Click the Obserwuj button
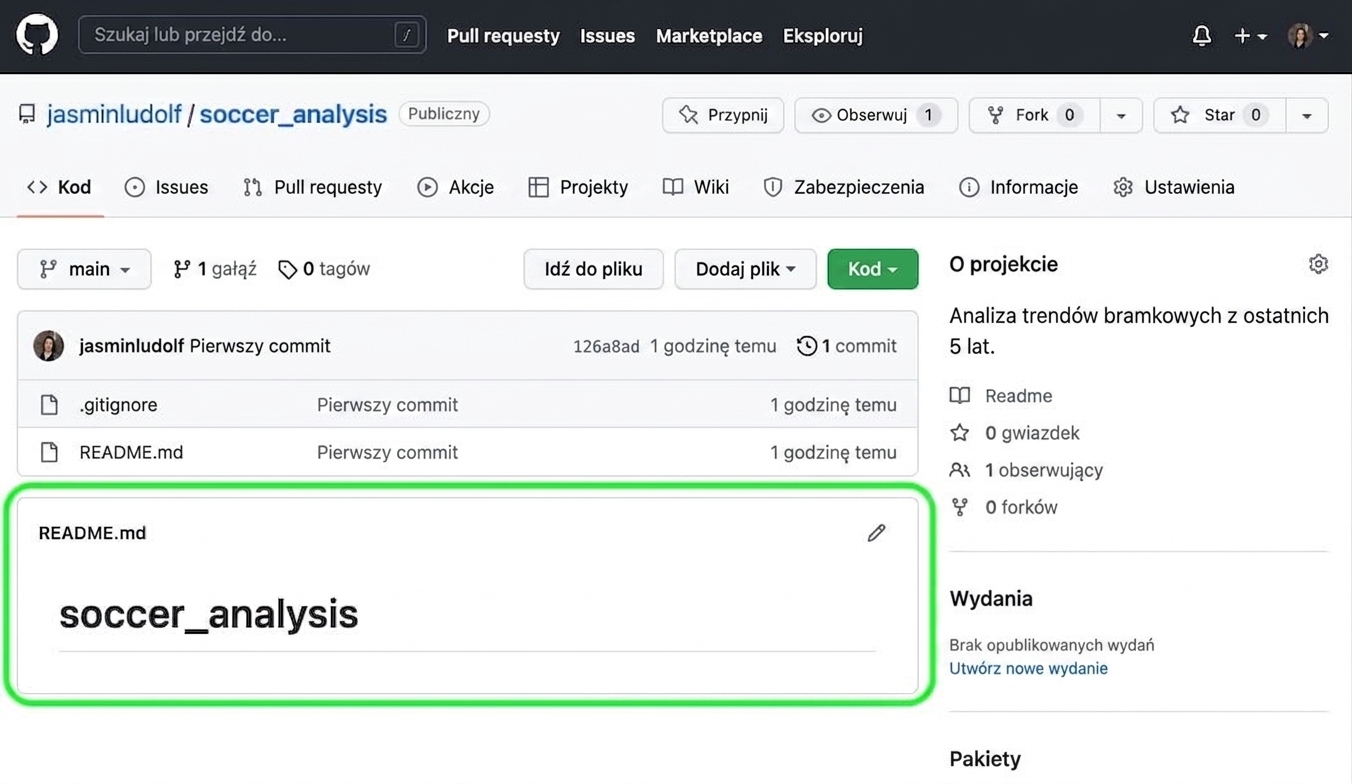The width and height of the screenshot is (1352, 784). coord(876,115)
